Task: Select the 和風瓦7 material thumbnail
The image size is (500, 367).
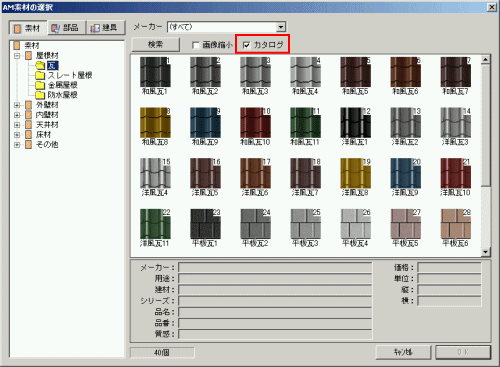Action: coord(456,72)
